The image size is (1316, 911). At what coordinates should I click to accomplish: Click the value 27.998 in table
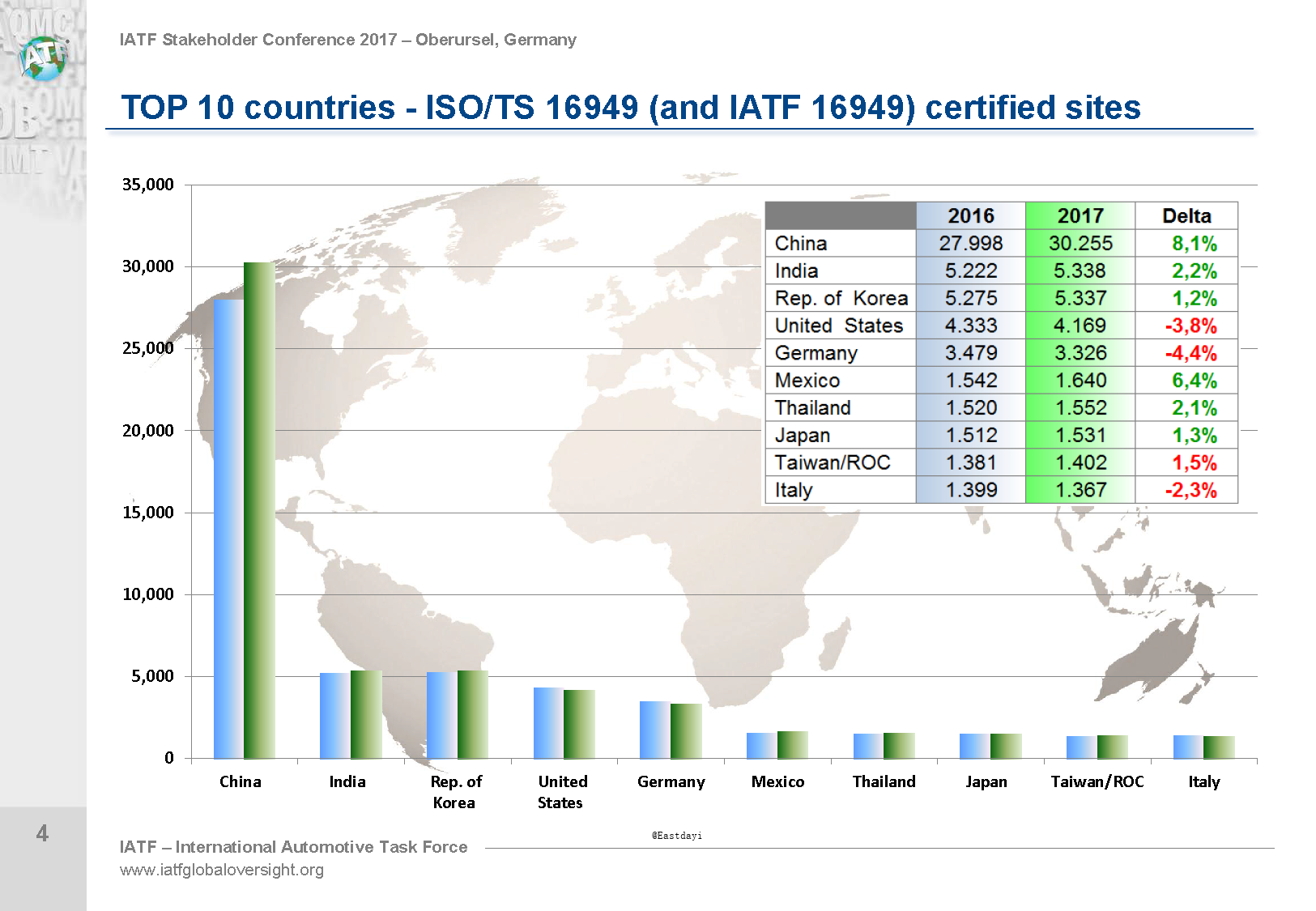pyautogui.click(x=971, y=244)
